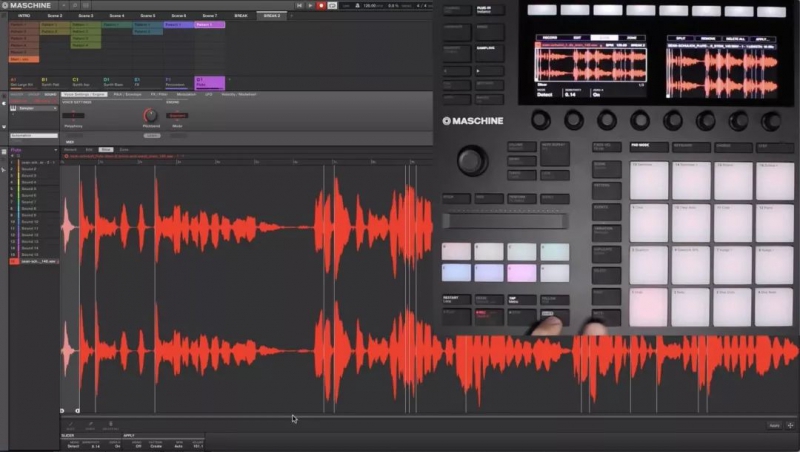Click the icon right of Apply

pyautogui.click(x=790, y=425)
